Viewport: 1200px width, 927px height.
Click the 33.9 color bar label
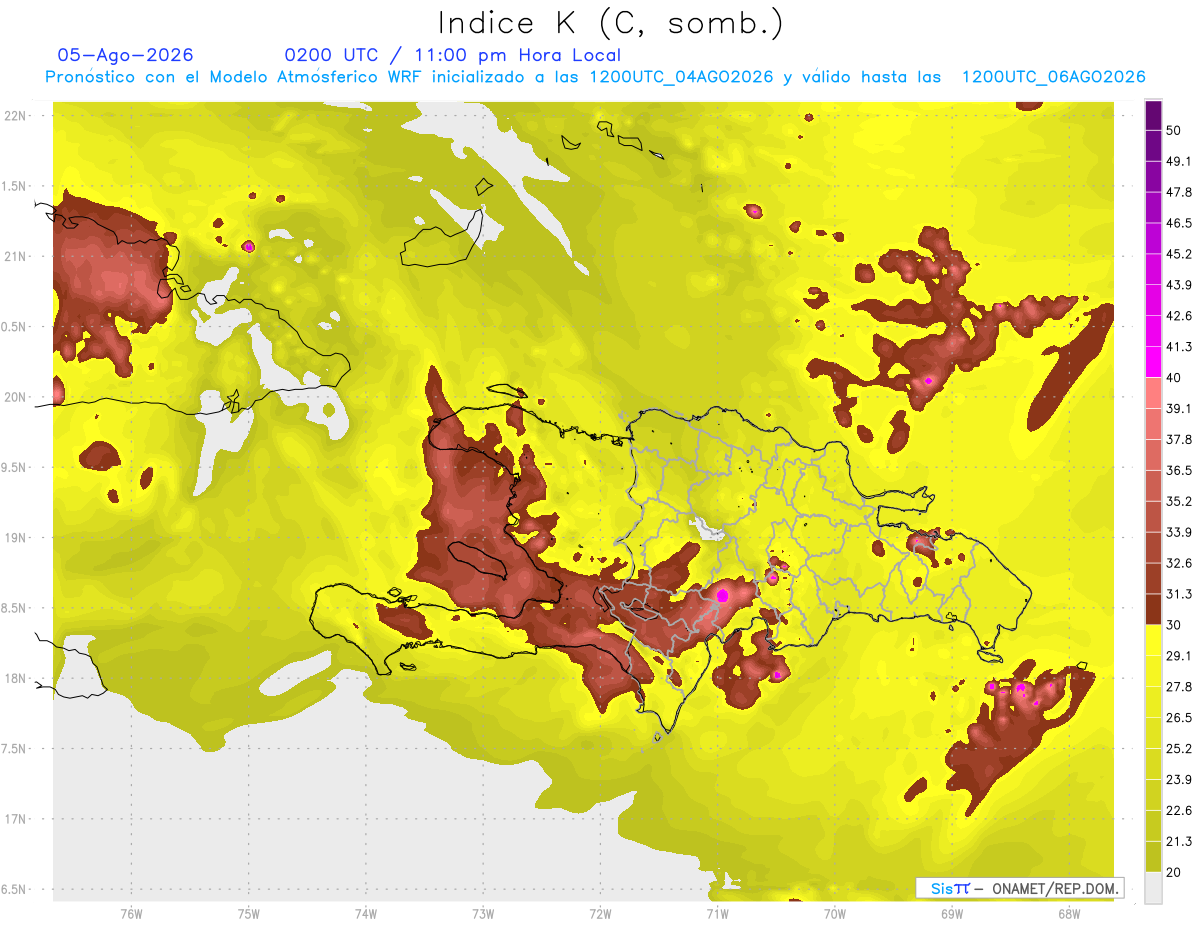(1179, 532)
